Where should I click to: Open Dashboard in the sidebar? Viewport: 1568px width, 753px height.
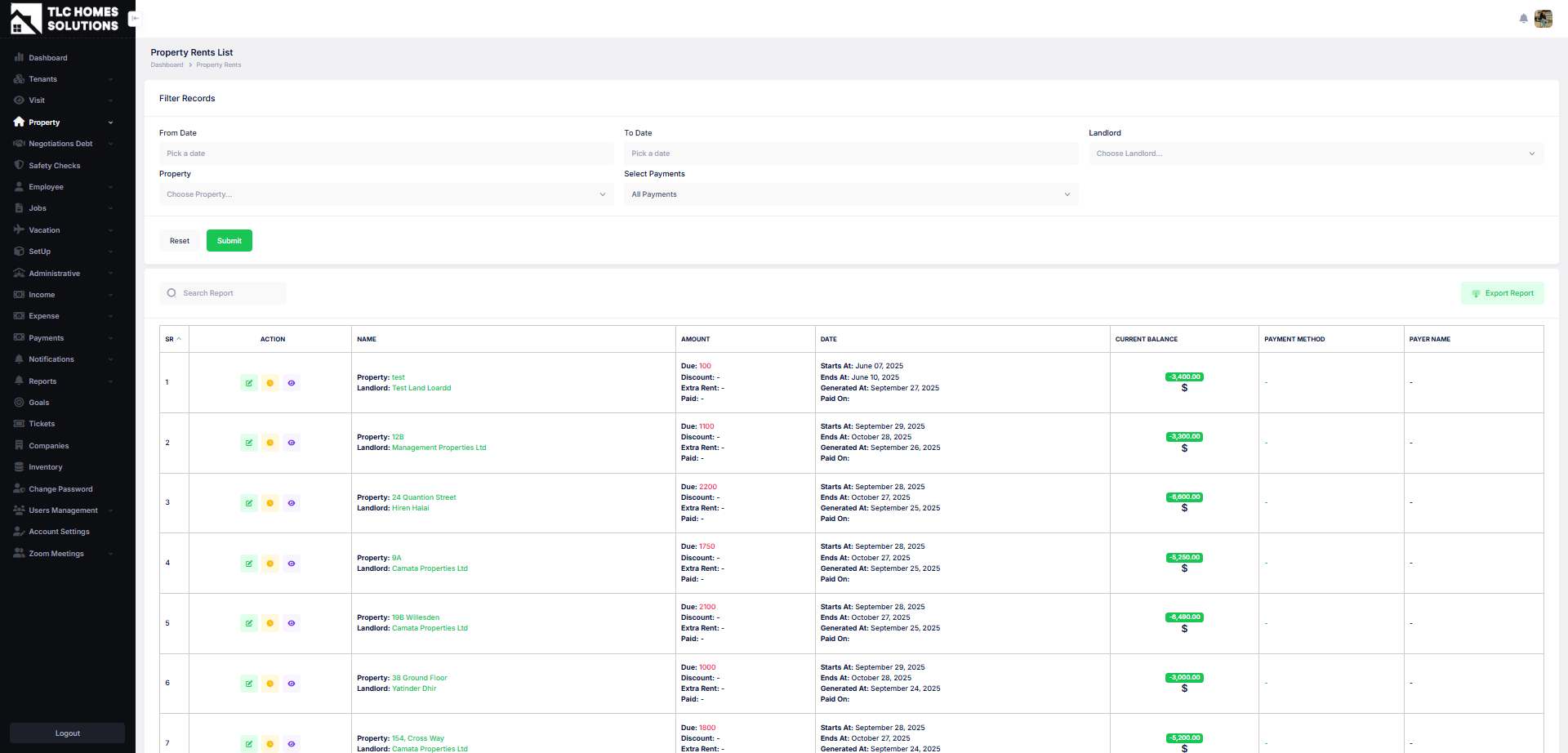(x=48, y=58)
